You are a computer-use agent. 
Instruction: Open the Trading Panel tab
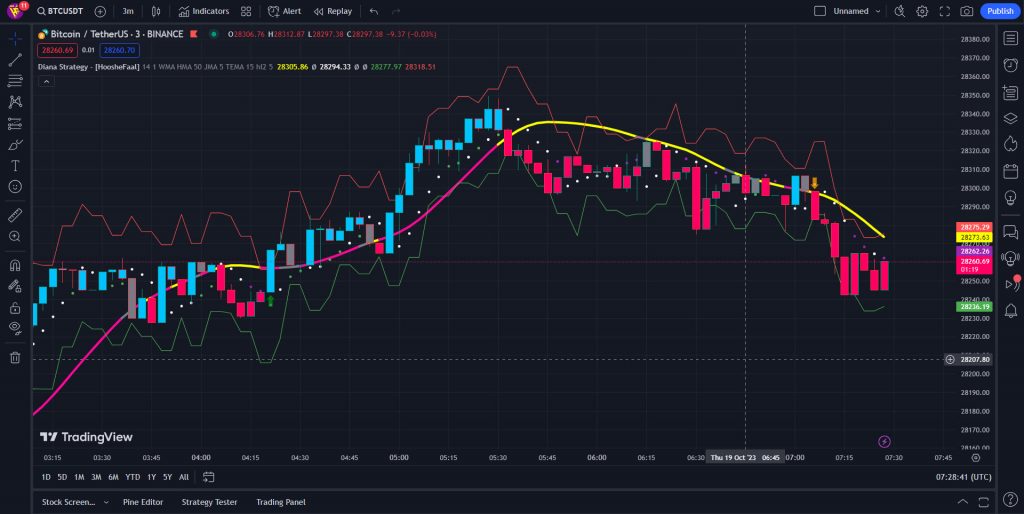281,502
